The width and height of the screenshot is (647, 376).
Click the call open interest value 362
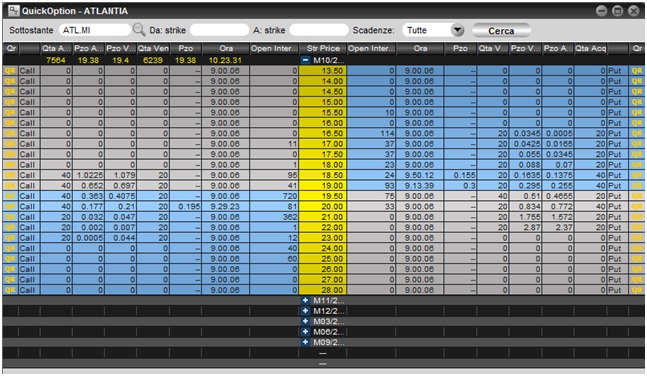274,217
